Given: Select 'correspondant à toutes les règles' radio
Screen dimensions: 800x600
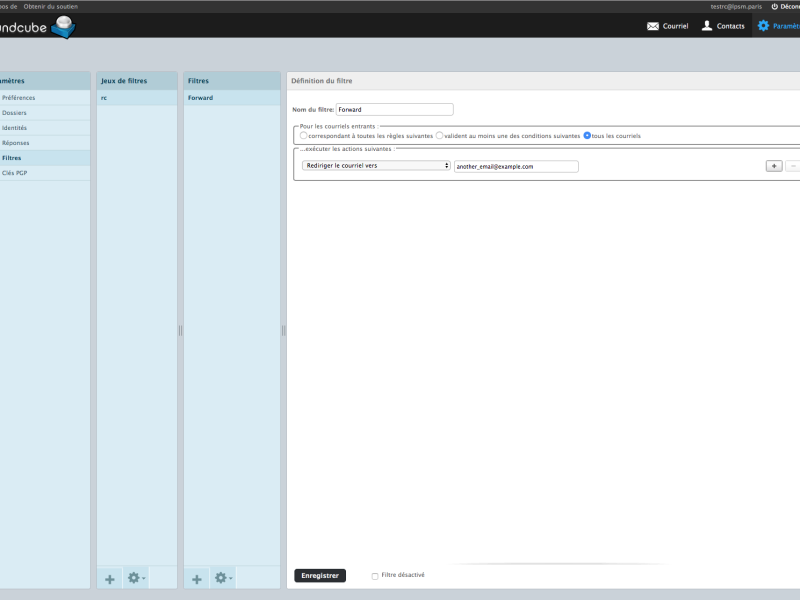Looking at the screenshot, I should point(304,136).
